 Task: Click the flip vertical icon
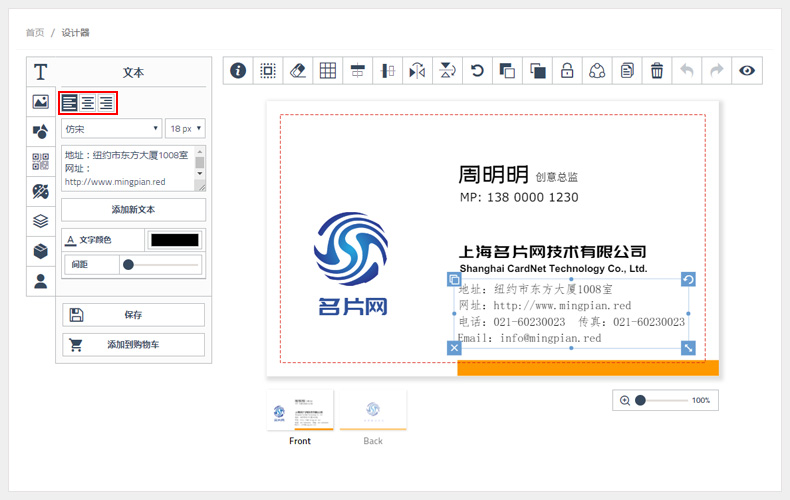pos(447,71)
